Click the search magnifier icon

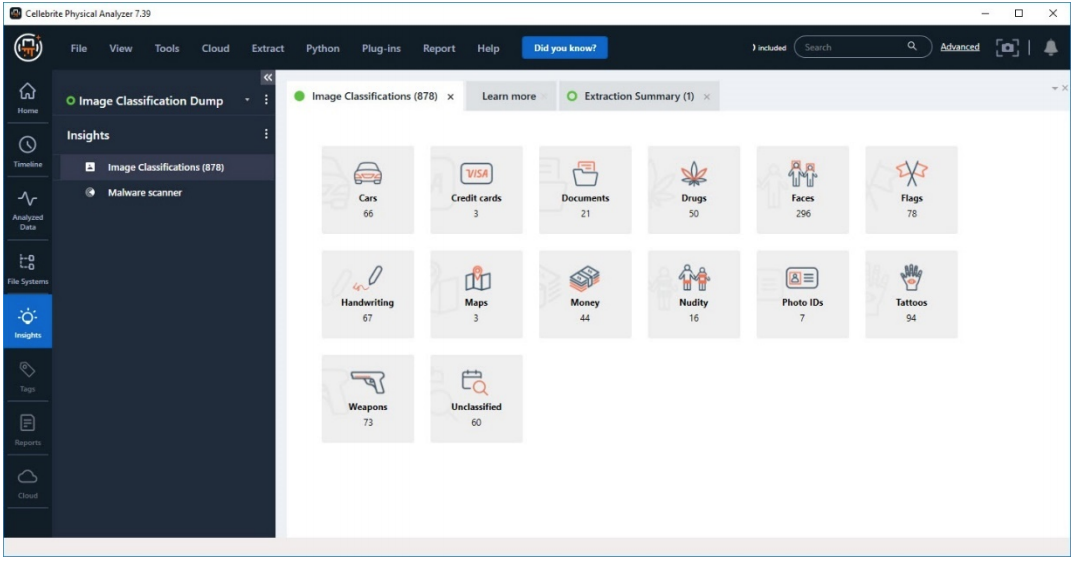(912, 47)
